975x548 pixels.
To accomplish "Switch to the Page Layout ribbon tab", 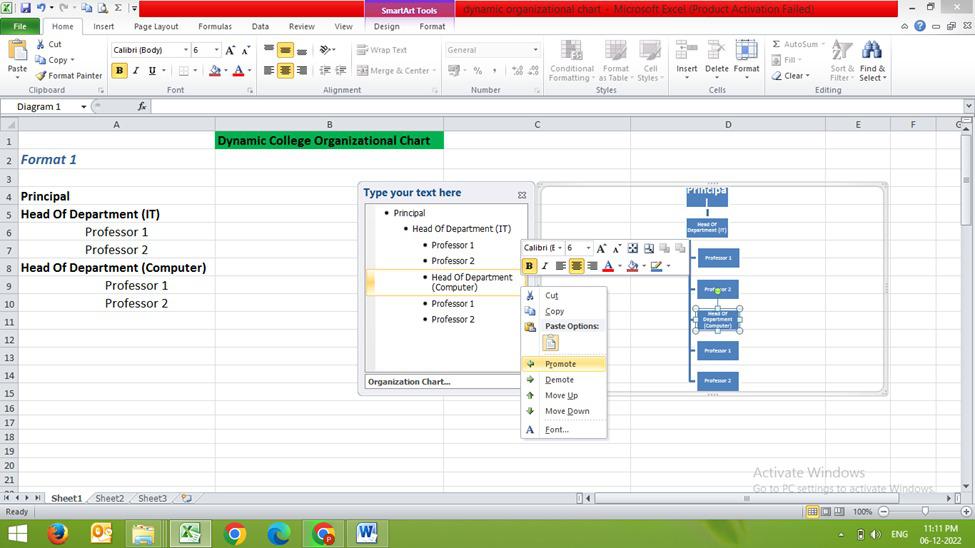I will pyautogui.click(x=156, y=27).
